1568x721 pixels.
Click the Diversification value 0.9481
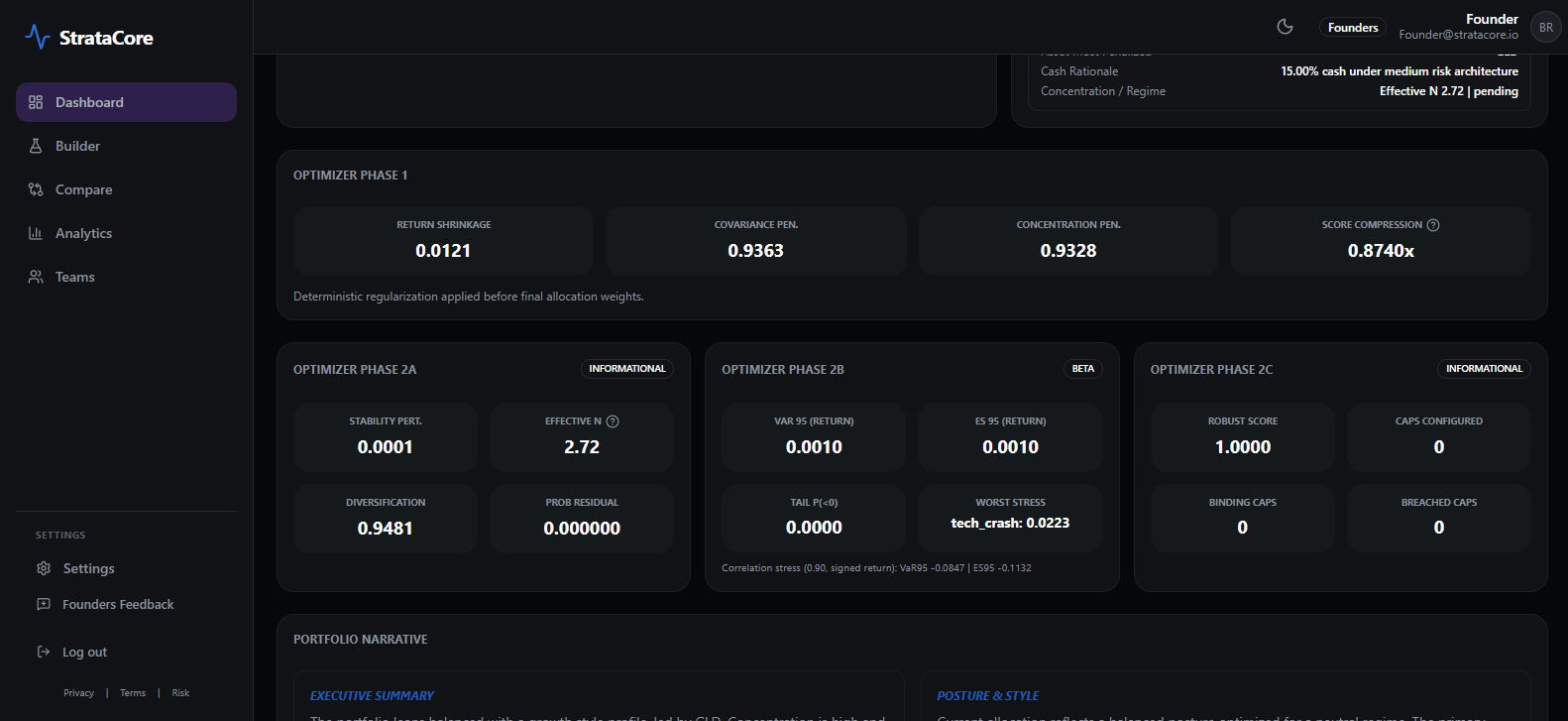[x=386, y=529]
